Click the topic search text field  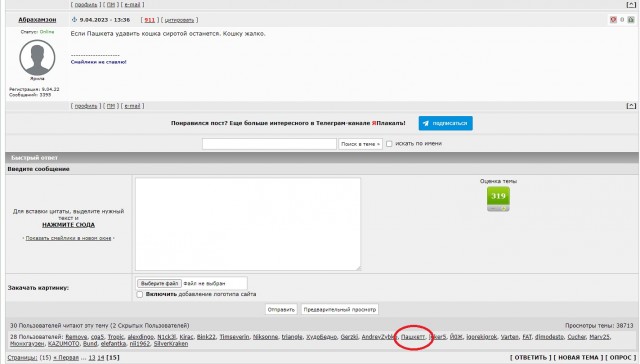click(269, 144)
